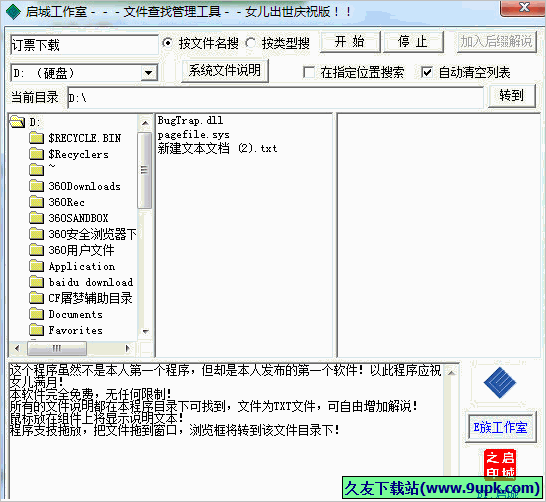The width and height of the screenshot is (546, 502).
Task: Enable 在指定位置搜索 checkbox
Action: click(x=309, y=72)
